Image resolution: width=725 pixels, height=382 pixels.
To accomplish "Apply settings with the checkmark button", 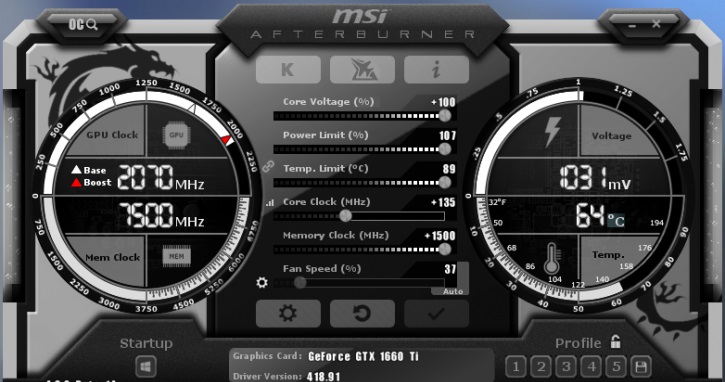I will click(436, 314).
